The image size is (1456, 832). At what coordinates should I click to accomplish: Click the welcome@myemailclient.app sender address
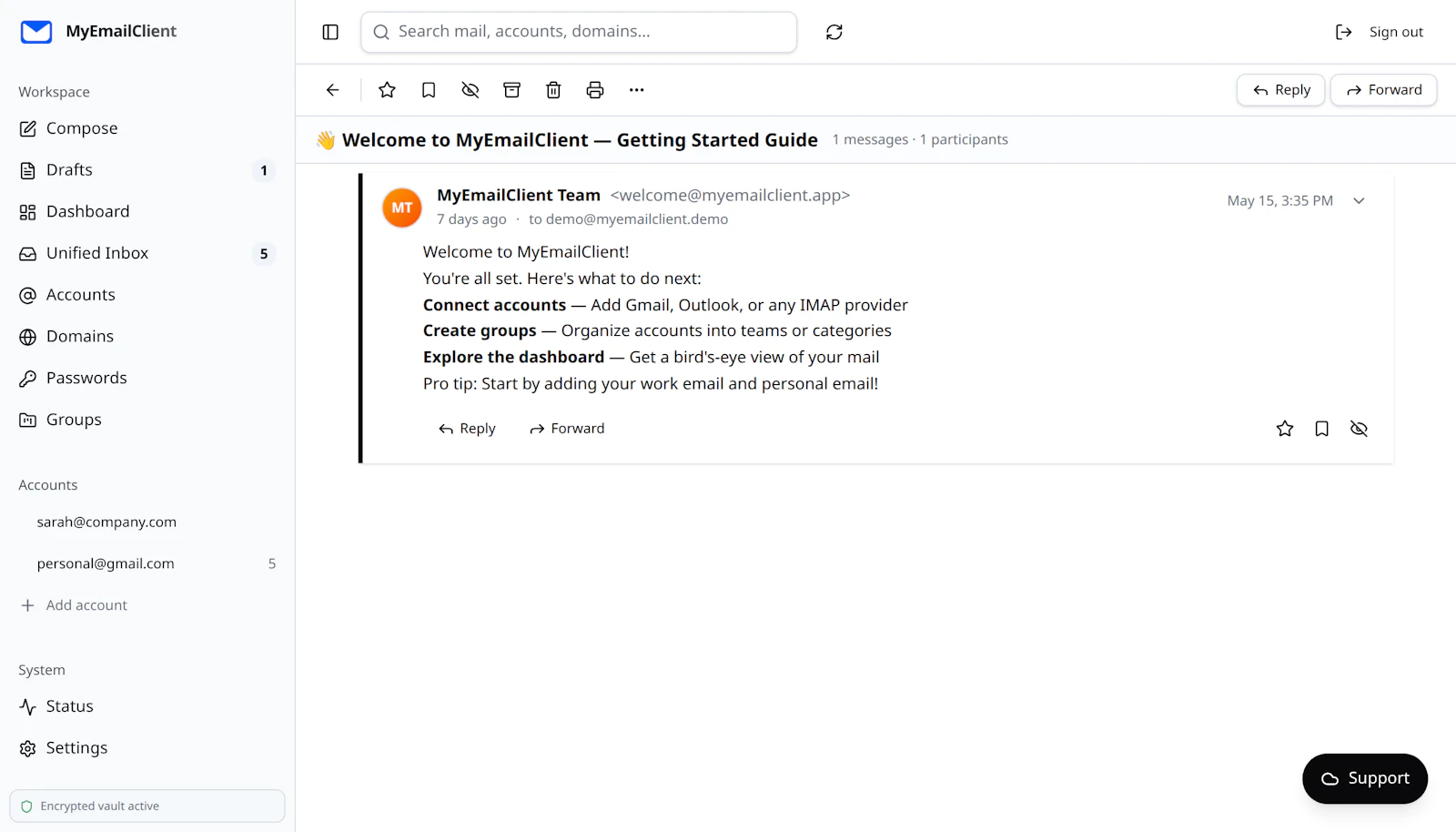pyautogui.click(x=730, y=196)
